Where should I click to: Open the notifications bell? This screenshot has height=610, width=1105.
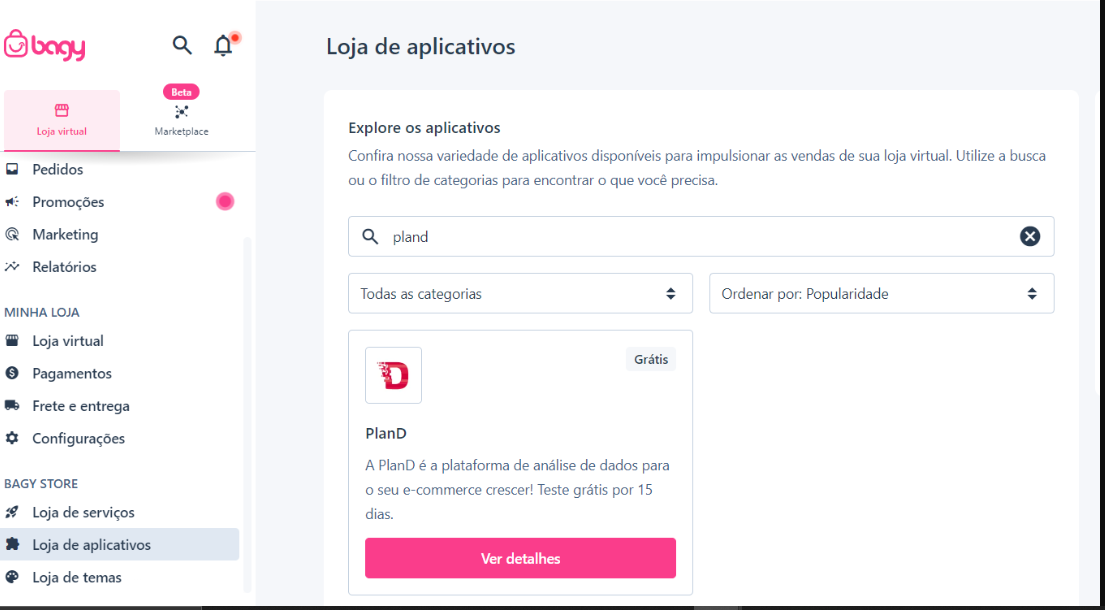(223, 45)
